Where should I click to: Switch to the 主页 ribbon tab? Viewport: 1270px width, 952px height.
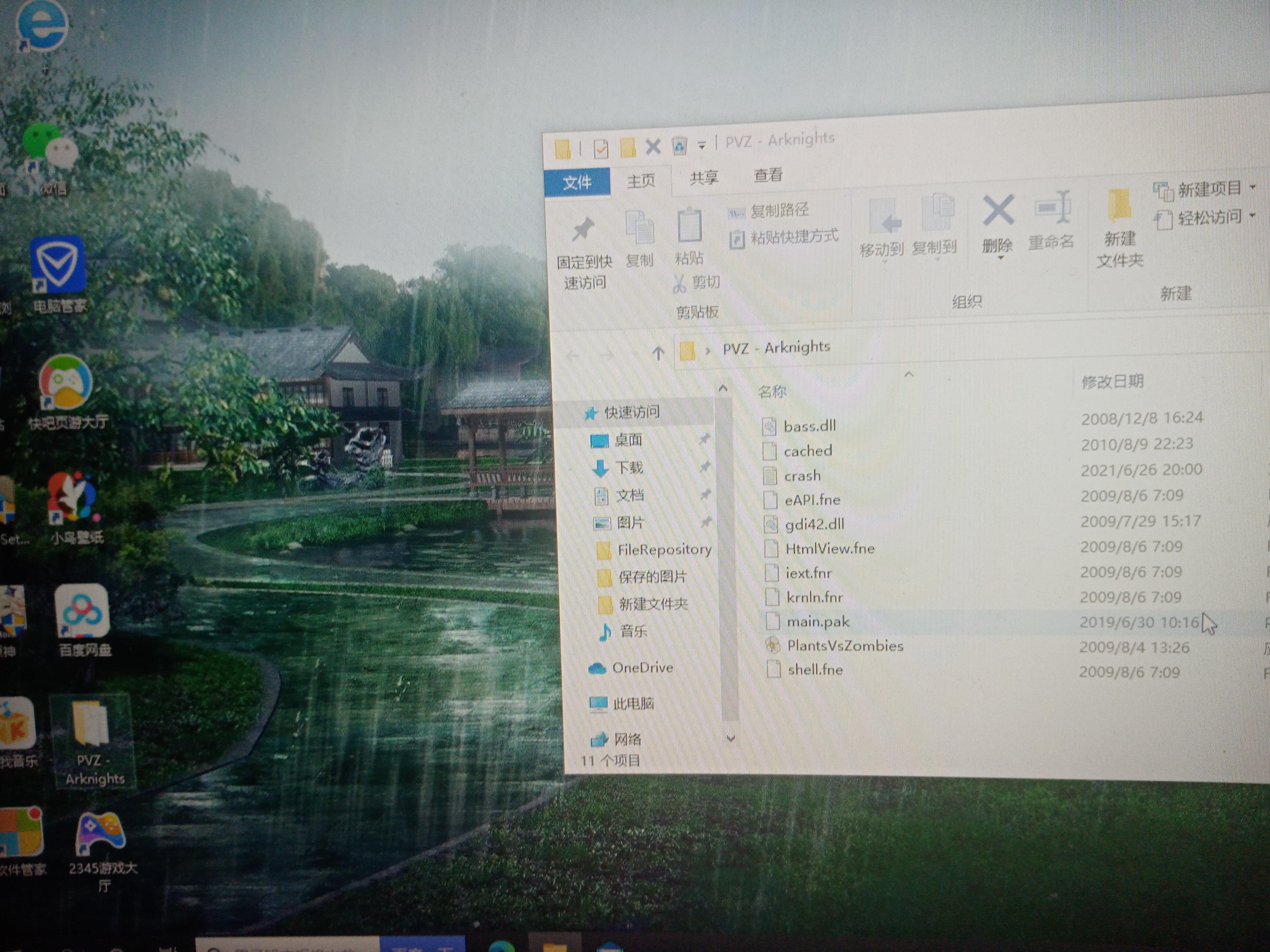pos(641,181)
